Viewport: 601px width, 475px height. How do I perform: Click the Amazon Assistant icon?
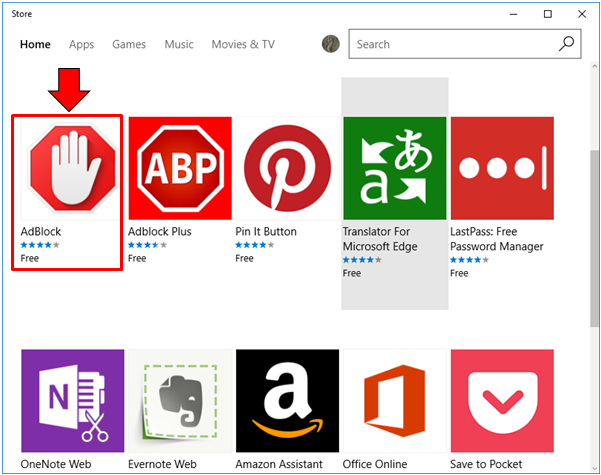(x=287, y=400)
